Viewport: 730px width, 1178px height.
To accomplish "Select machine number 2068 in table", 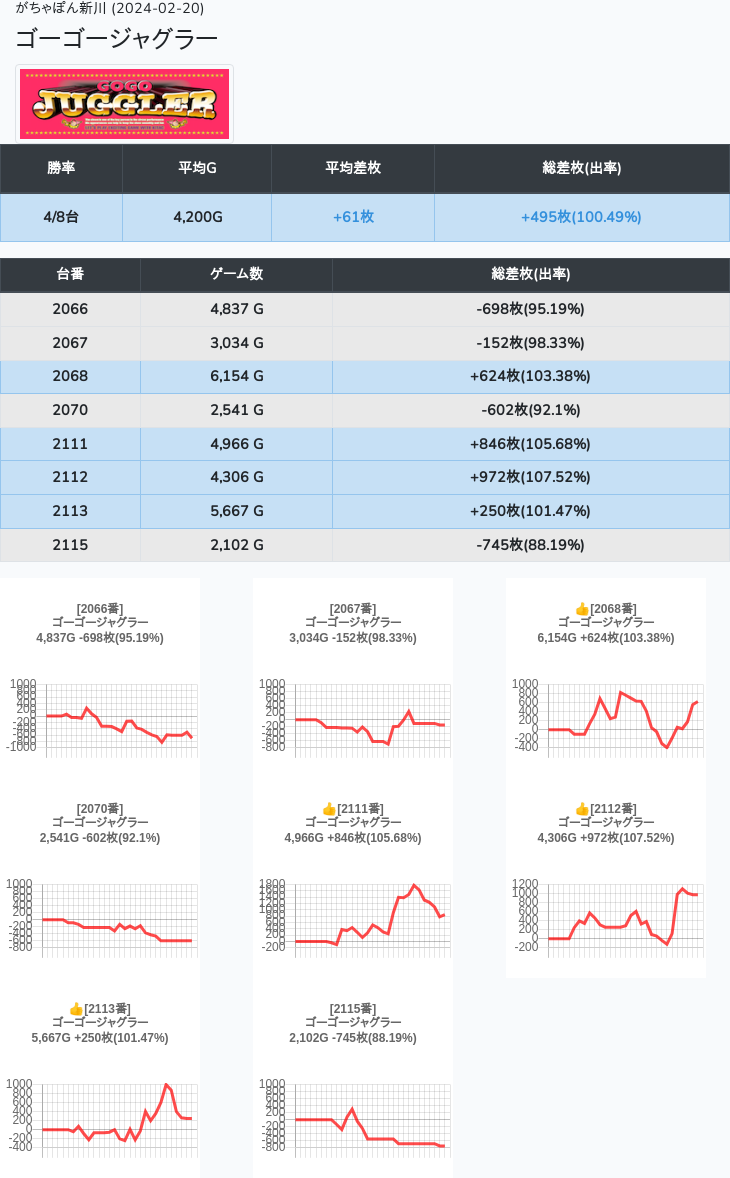I will tap(70, 376).
